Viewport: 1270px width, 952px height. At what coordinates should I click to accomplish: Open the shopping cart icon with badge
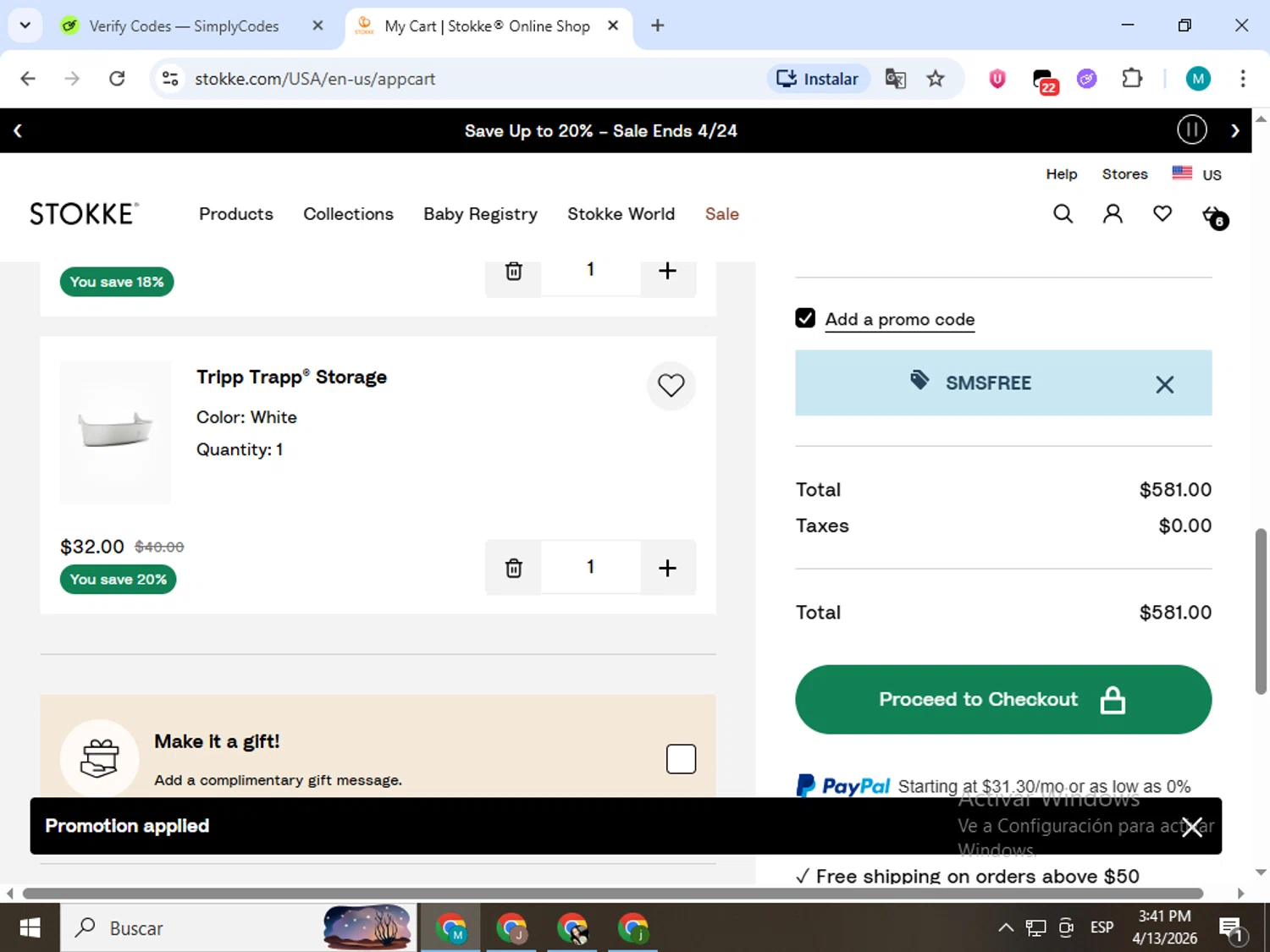(x=1214, y=216)
